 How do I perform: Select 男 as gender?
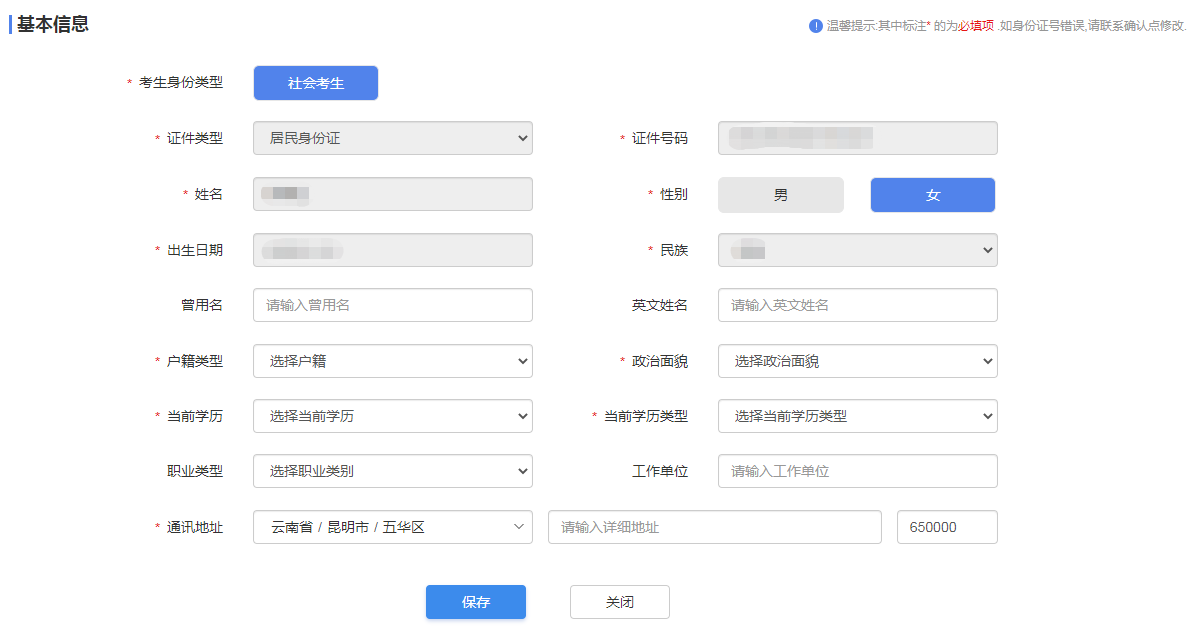[780, 195]
